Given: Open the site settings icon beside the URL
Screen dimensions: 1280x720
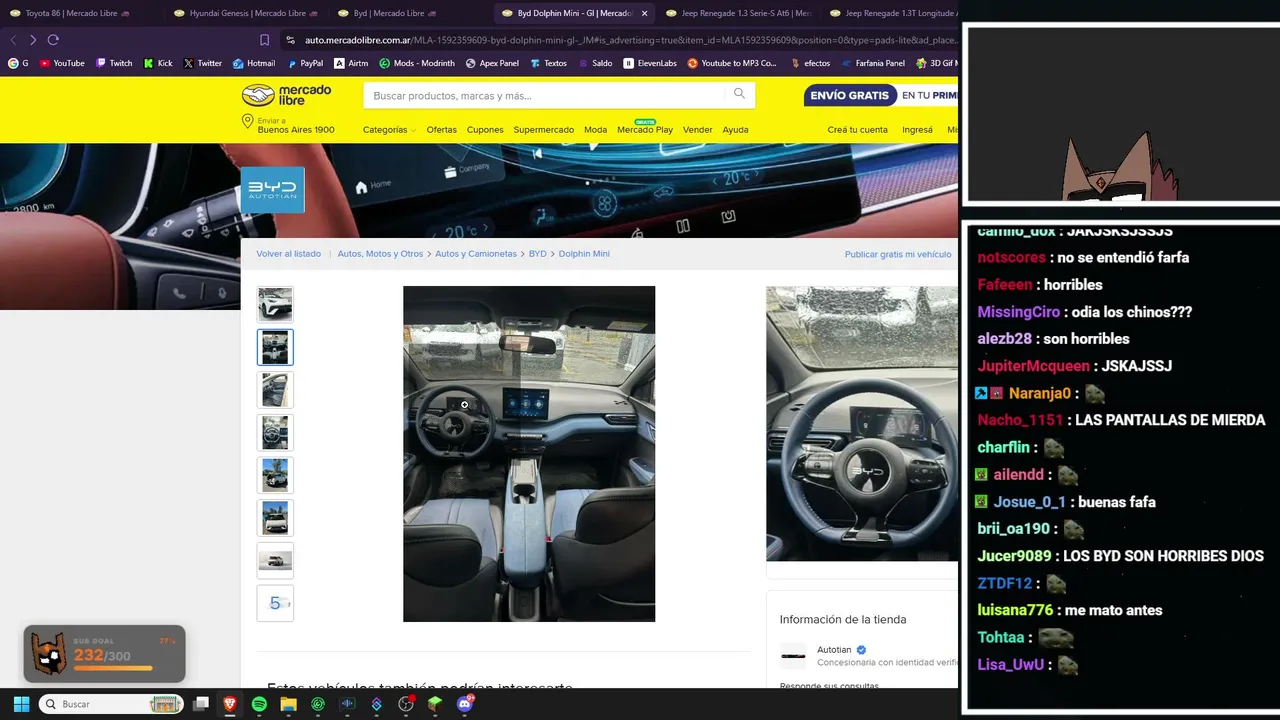Looking at the screenshot, I should pos(290,40).
